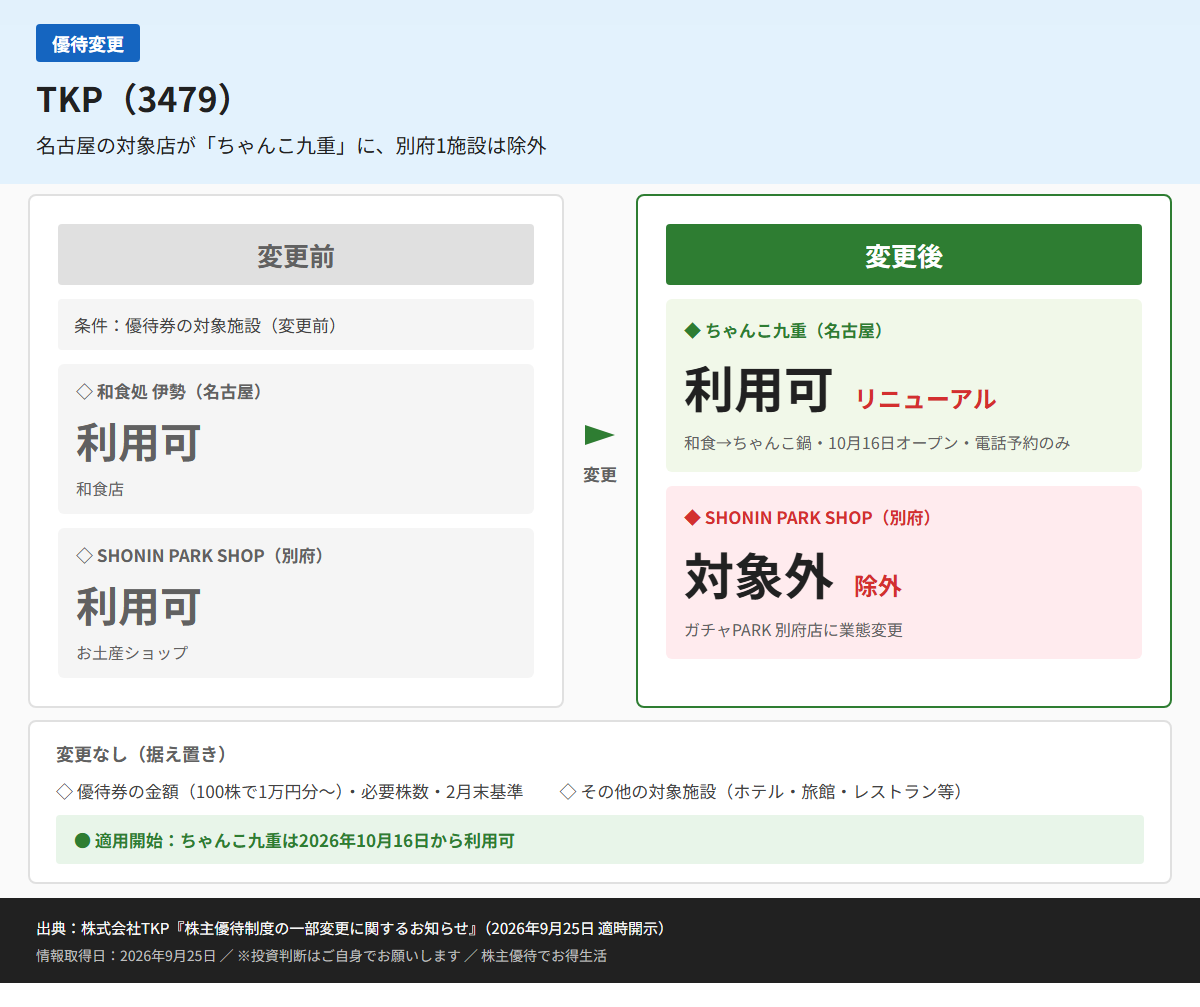Click the ガチャPARK 別府店に業態変更 line
The width and height of the screenshot is (1200, 1007).
coord(793,630)
